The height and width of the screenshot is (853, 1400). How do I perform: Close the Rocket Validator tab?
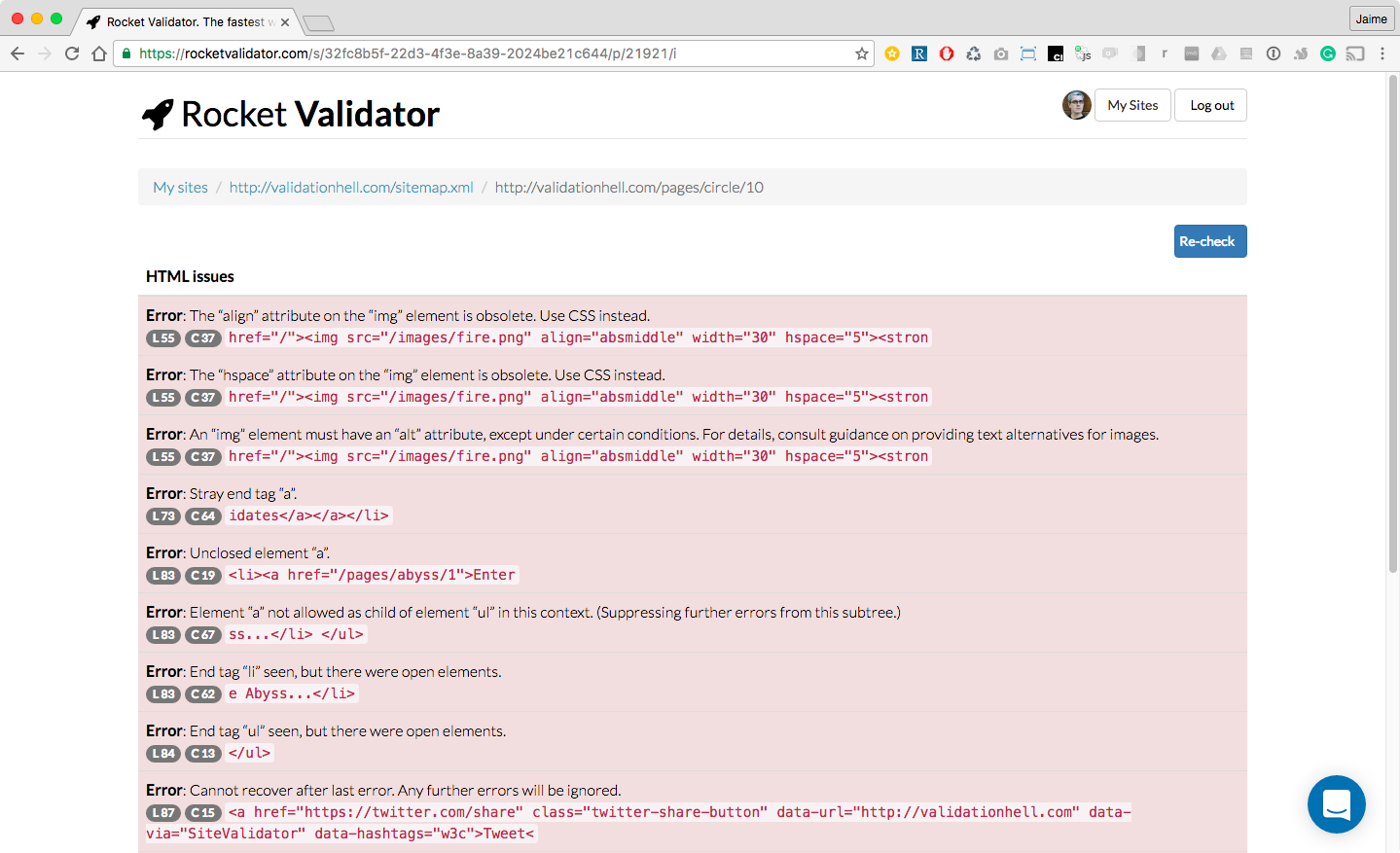[x=285, y=22]
